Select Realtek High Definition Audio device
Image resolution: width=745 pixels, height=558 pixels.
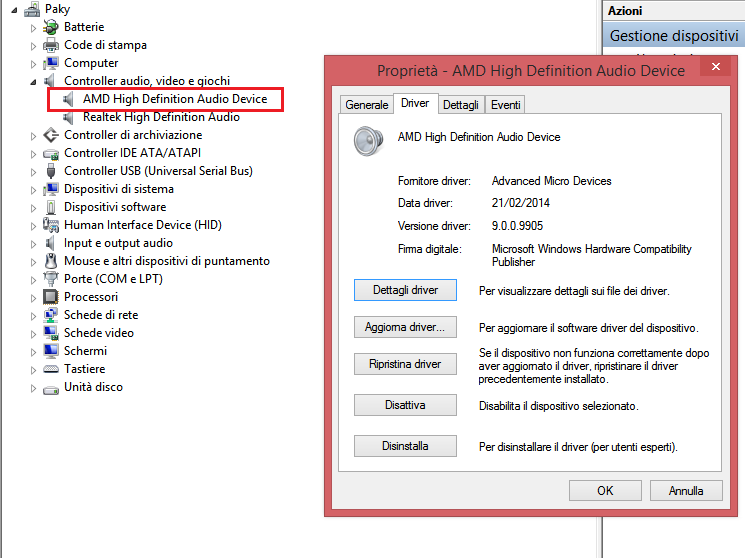pyautogui.click(x=161, y=117)
